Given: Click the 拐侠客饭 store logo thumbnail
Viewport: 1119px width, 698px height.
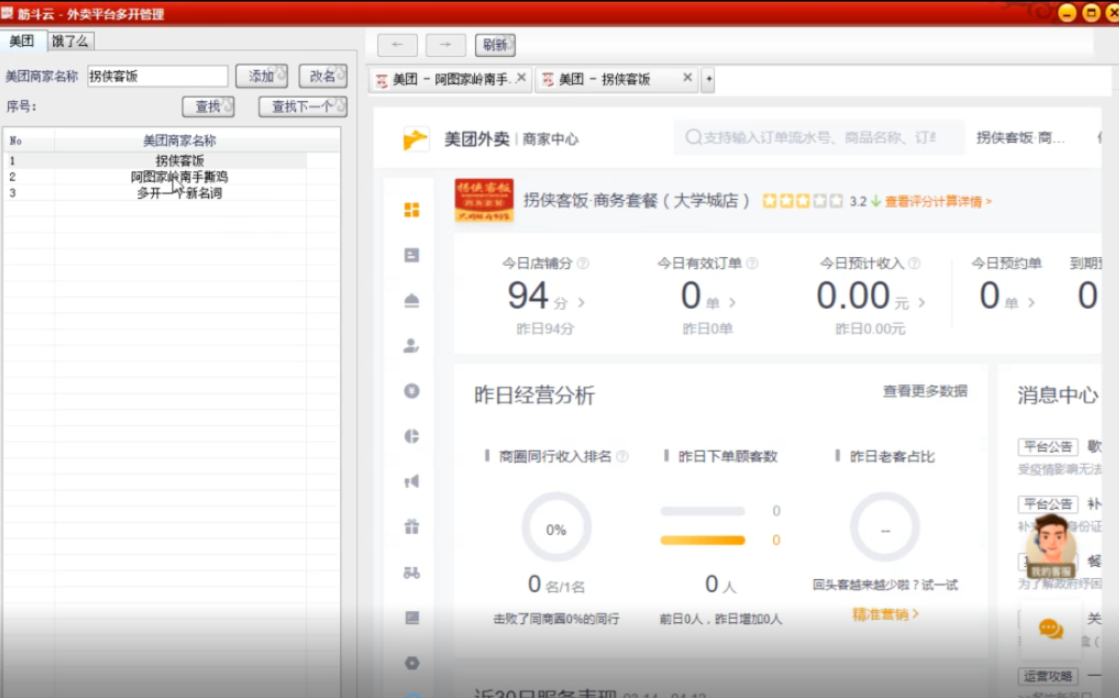Looking at the screenshot, I should (484, 201).
